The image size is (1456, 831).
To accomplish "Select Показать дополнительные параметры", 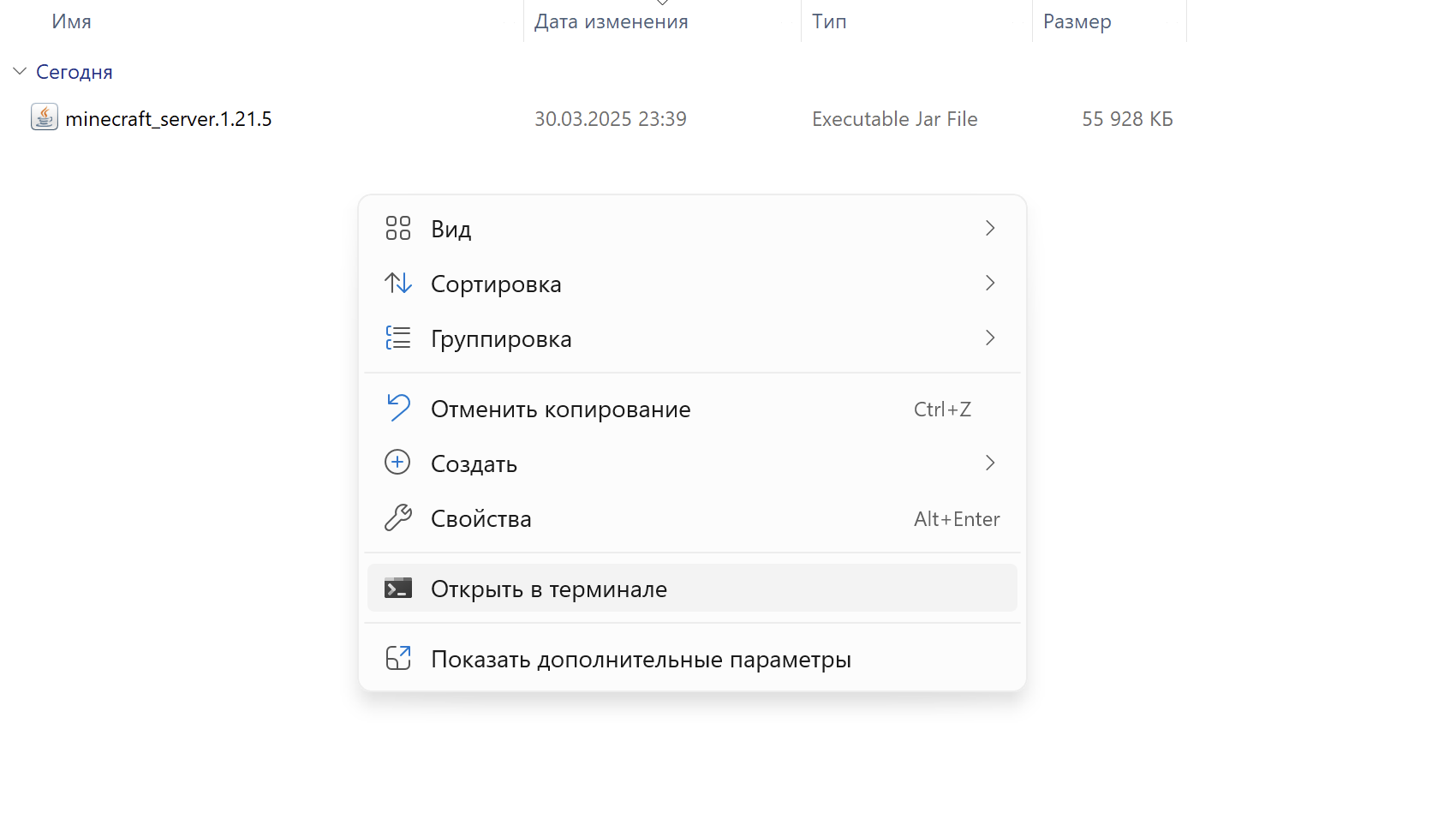I will pyautogui.click(x=692, y=659).
